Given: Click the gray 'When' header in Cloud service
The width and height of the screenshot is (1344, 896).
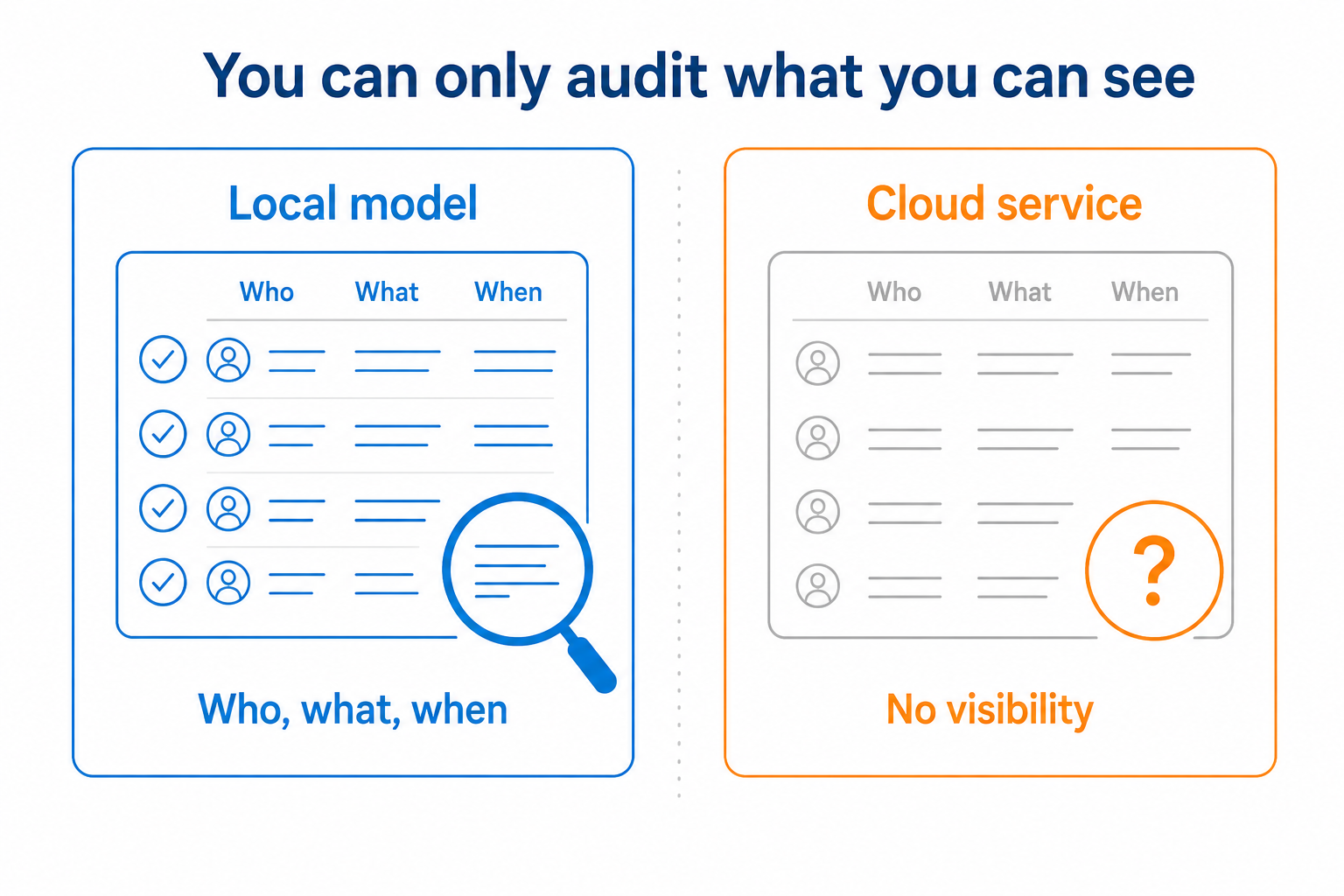Looking at the screenshot, I should coord(1145,292).
